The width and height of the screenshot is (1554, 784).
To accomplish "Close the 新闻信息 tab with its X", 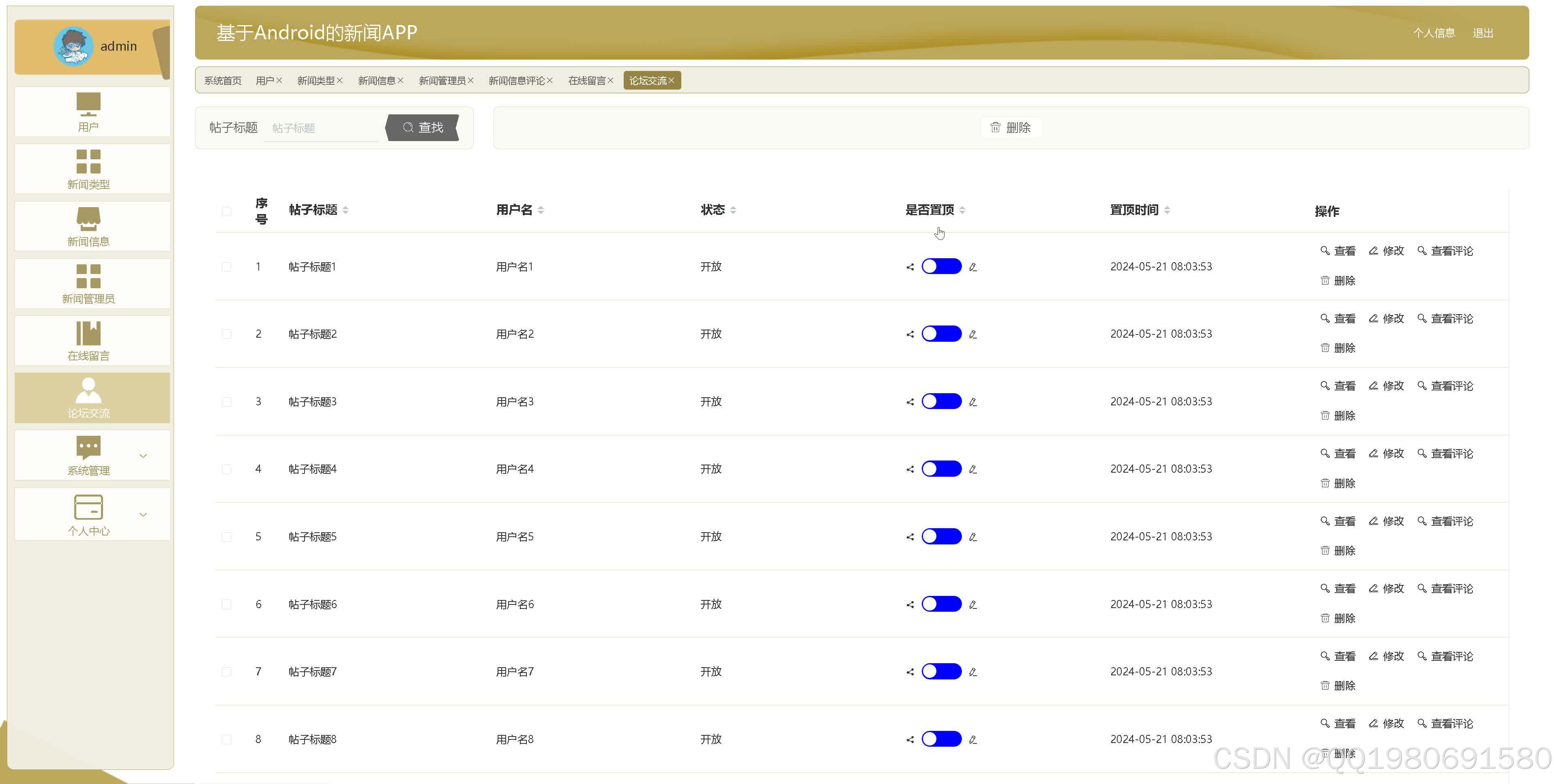I will (x=401, y=80).
